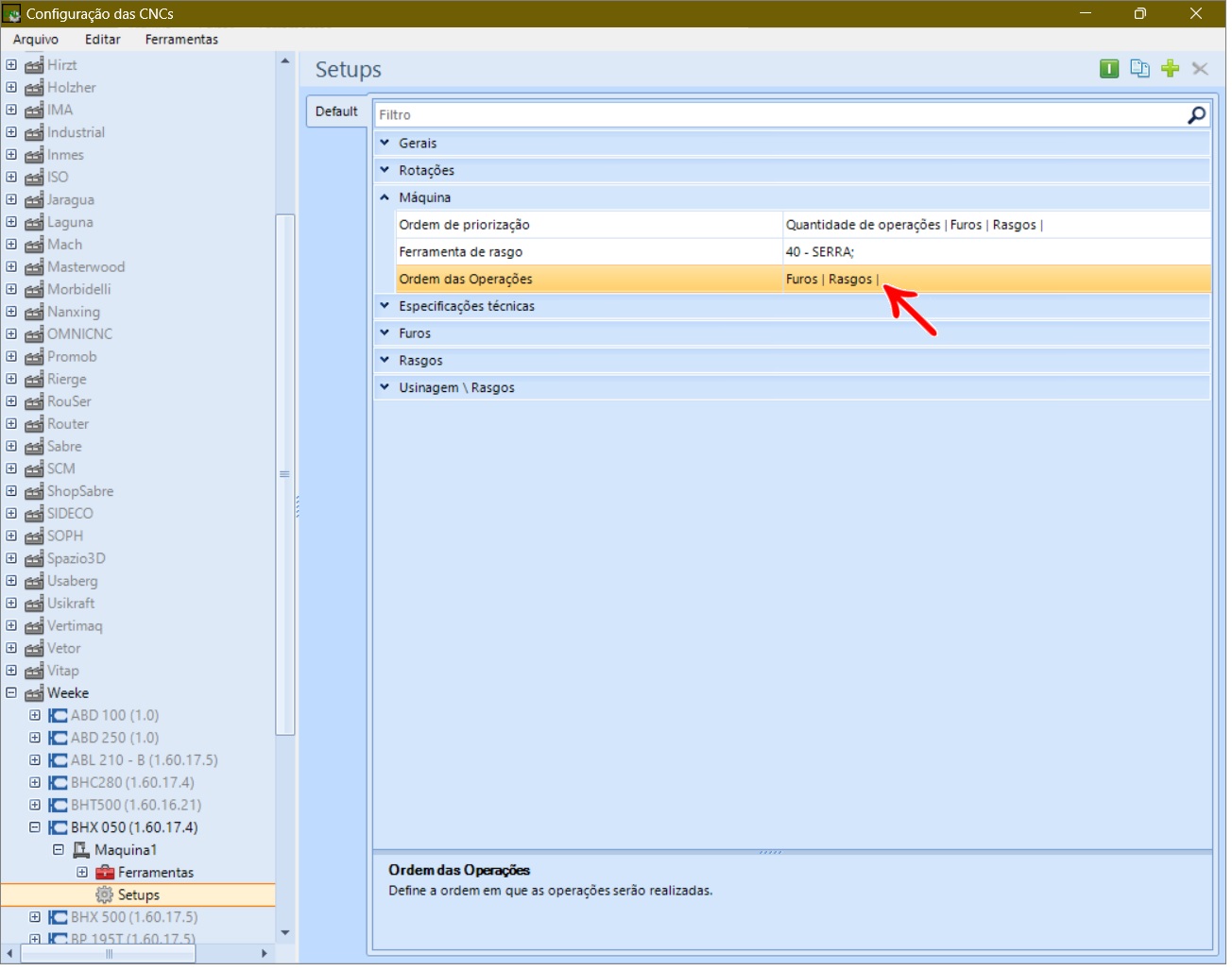Select the 'Ferramenta de rasgo' property row
Screen dimensions: 1232x971
pos(802,252)
